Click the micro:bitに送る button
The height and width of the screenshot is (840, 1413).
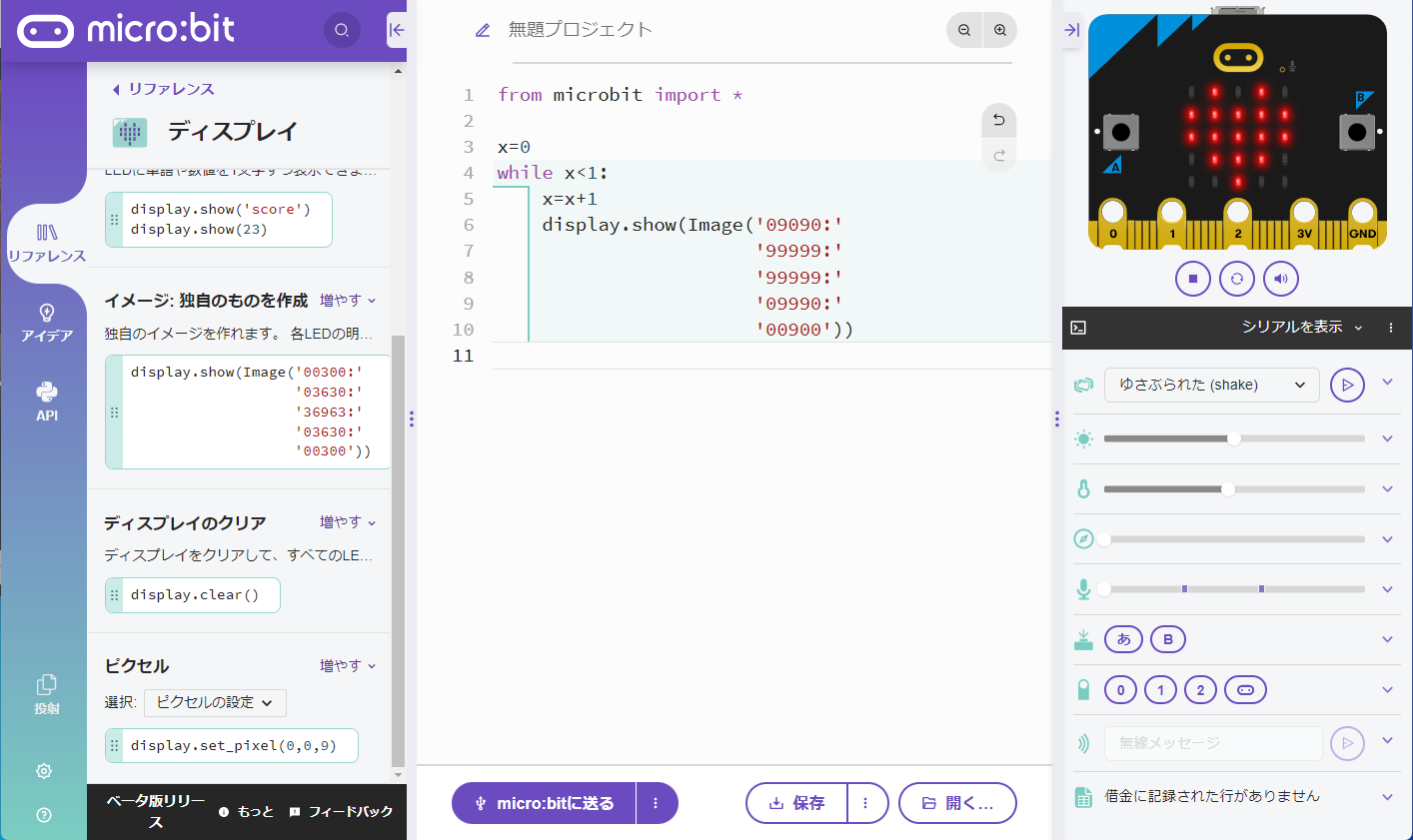544,803
